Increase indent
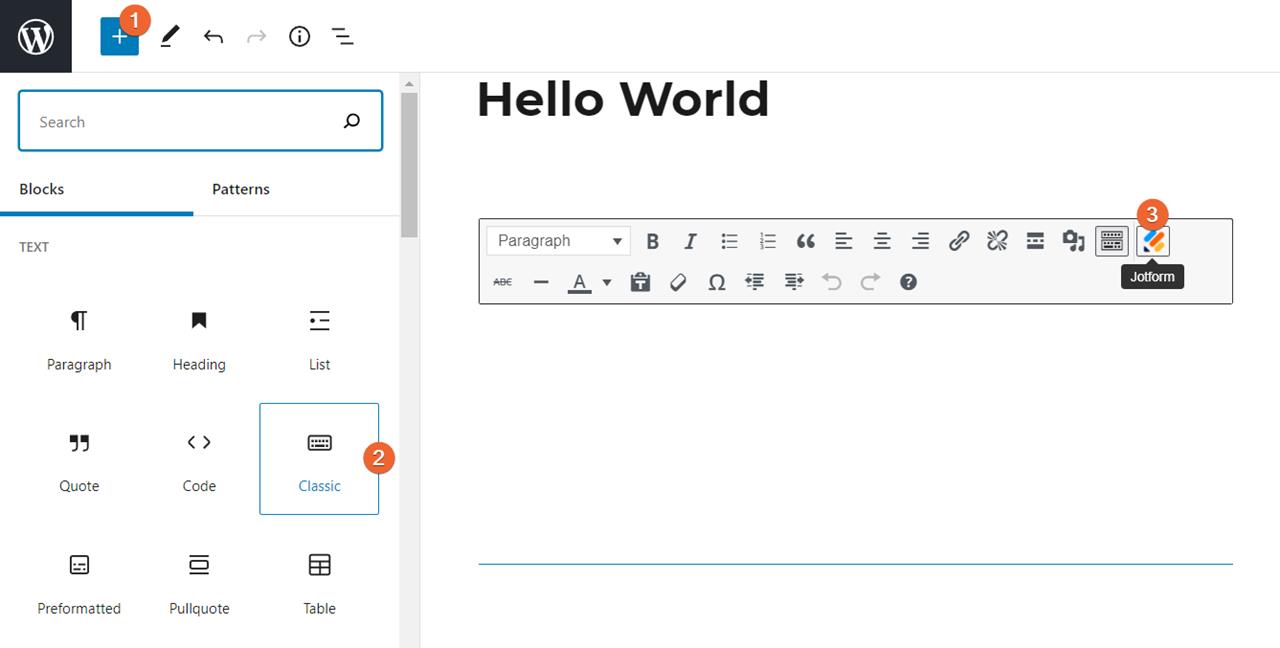 point(794,282)
